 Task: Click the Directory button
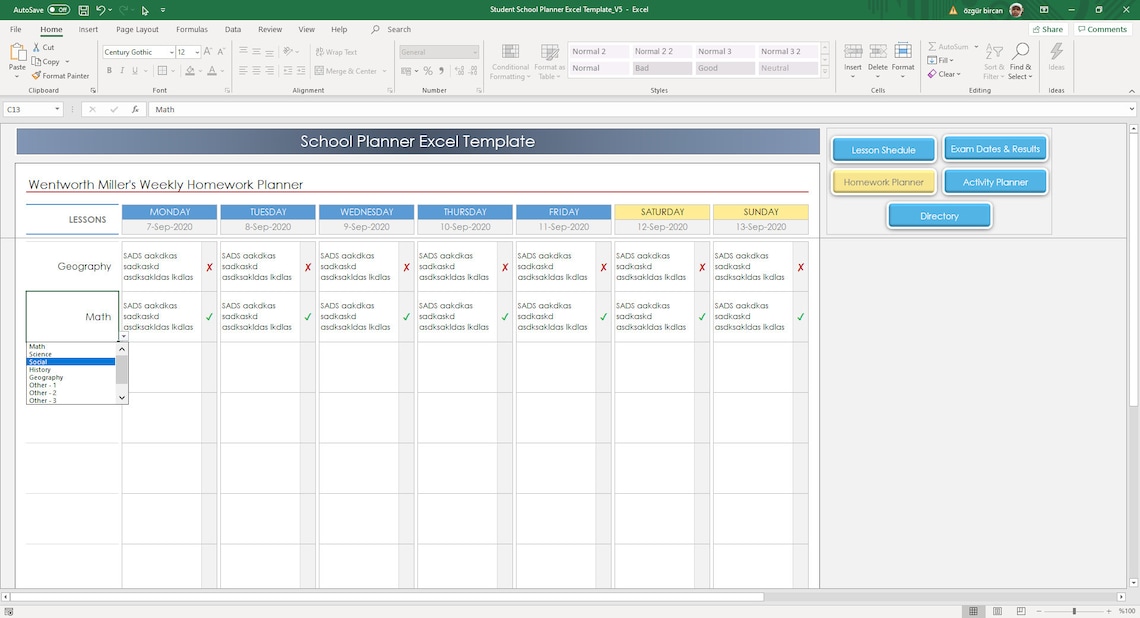point(938,215)
